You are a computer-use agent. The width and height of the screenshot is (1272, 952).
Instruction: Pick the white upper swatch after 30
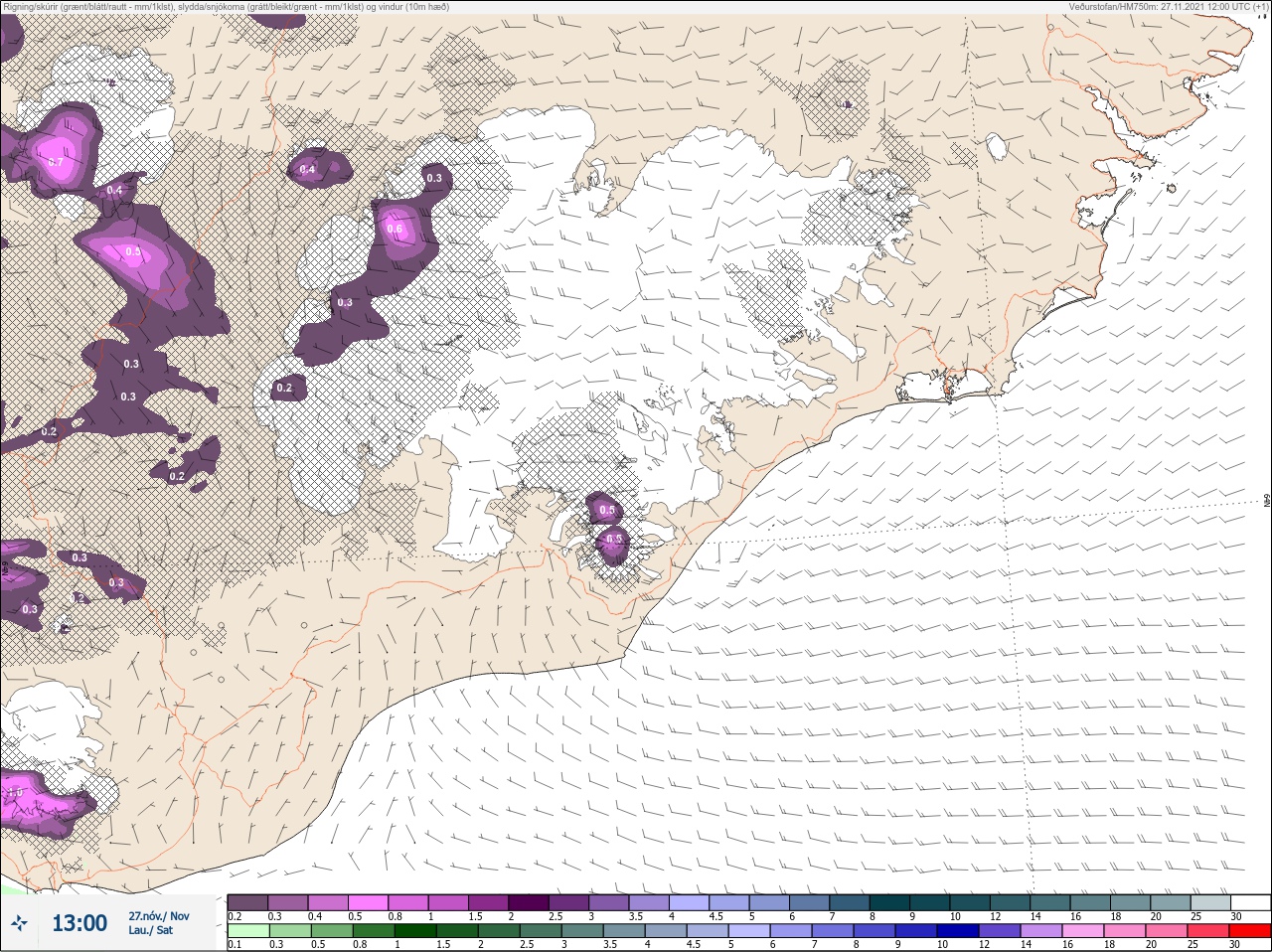click(x=1250, y=902)
